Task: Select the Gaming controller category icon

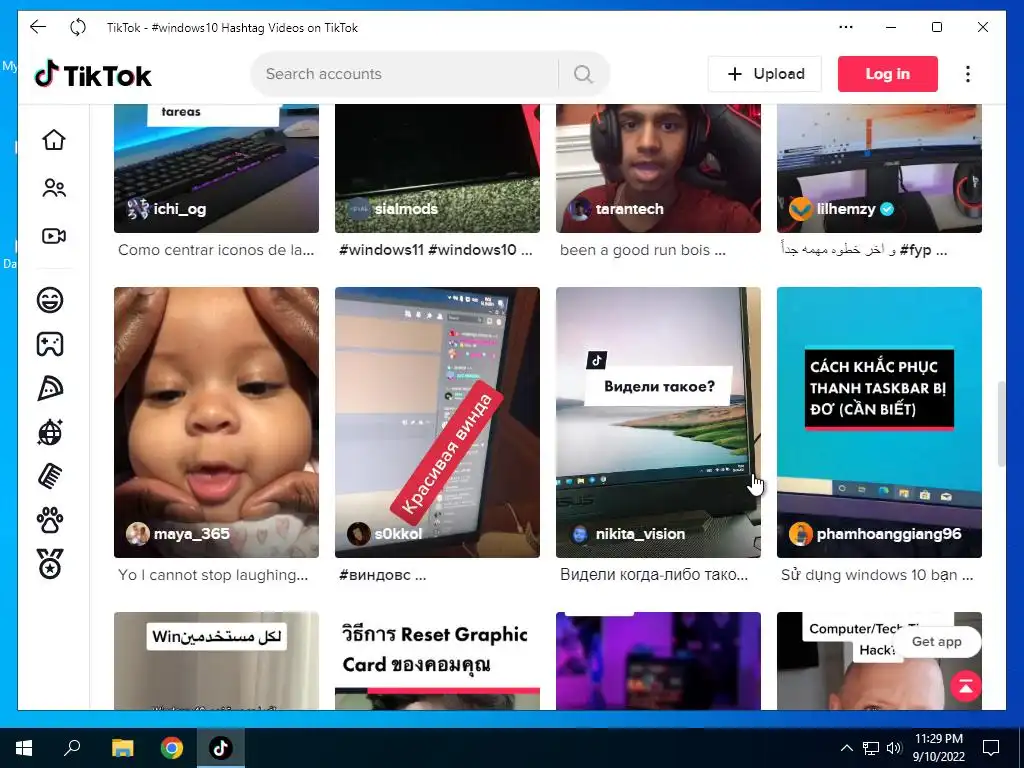Action: coord(50,344)
